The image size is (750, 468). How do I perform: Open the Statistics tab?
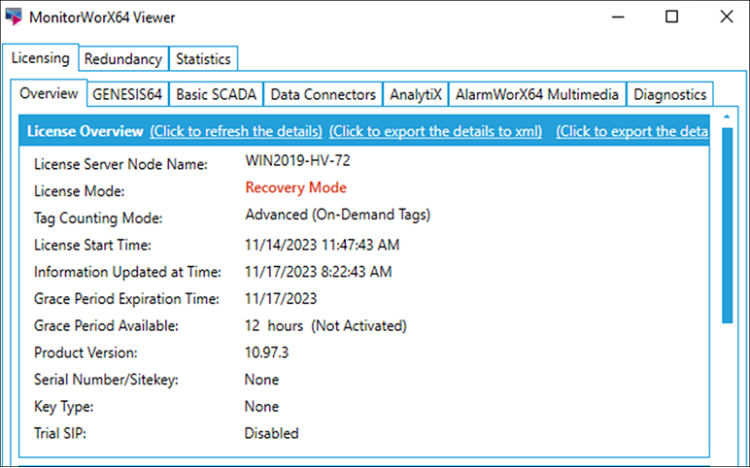(203, 59)
